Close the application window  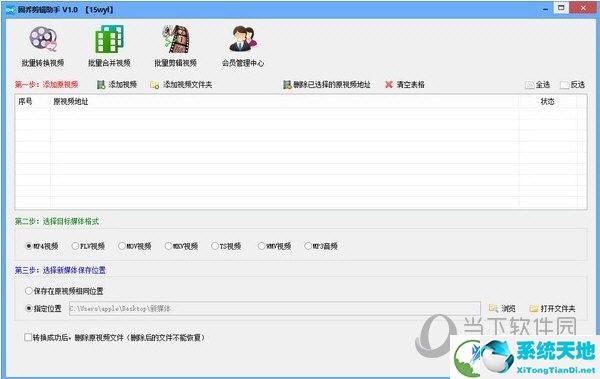pyautogui.click(x=583, y=8)
